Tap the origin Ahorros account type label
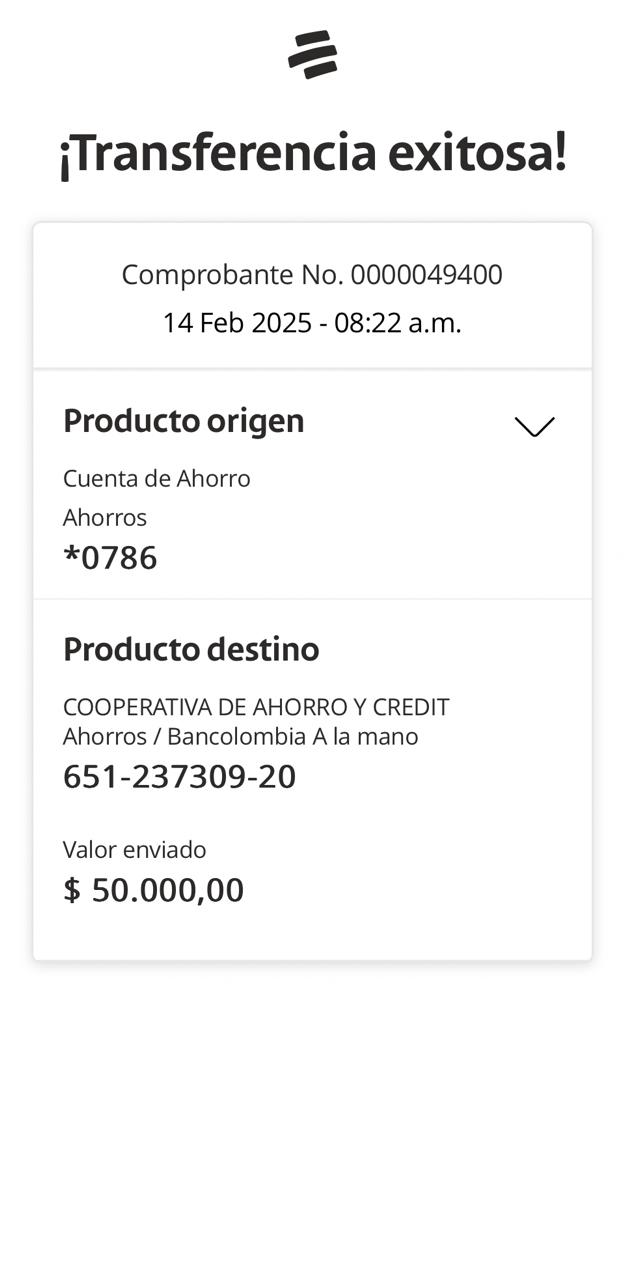 pyautogui.click(x=104, y=517)
